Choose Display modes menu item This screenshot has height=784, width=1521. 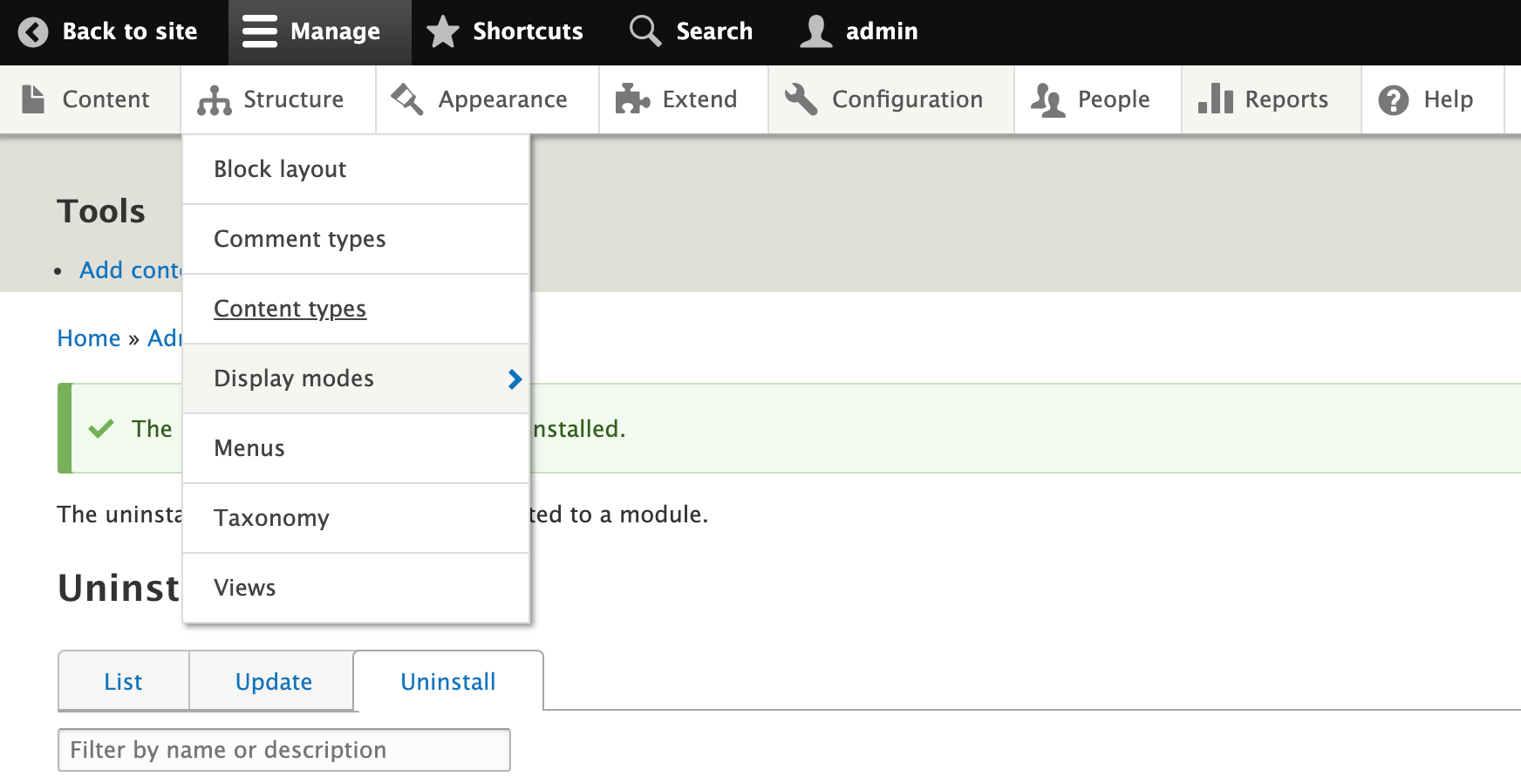356,378
